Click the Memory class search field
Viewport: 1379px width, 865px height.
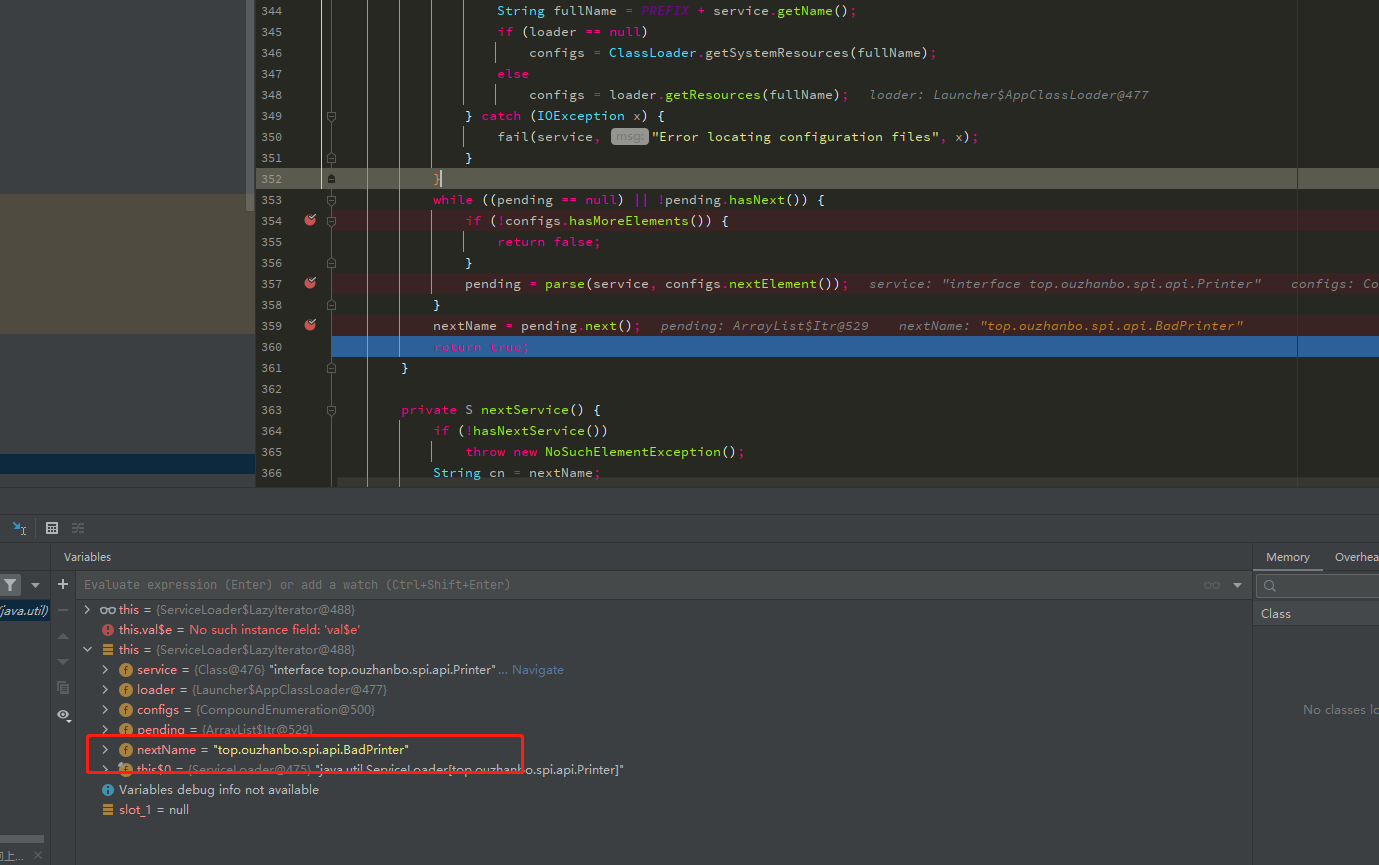pyautogui.click(x=1319, y=586)
